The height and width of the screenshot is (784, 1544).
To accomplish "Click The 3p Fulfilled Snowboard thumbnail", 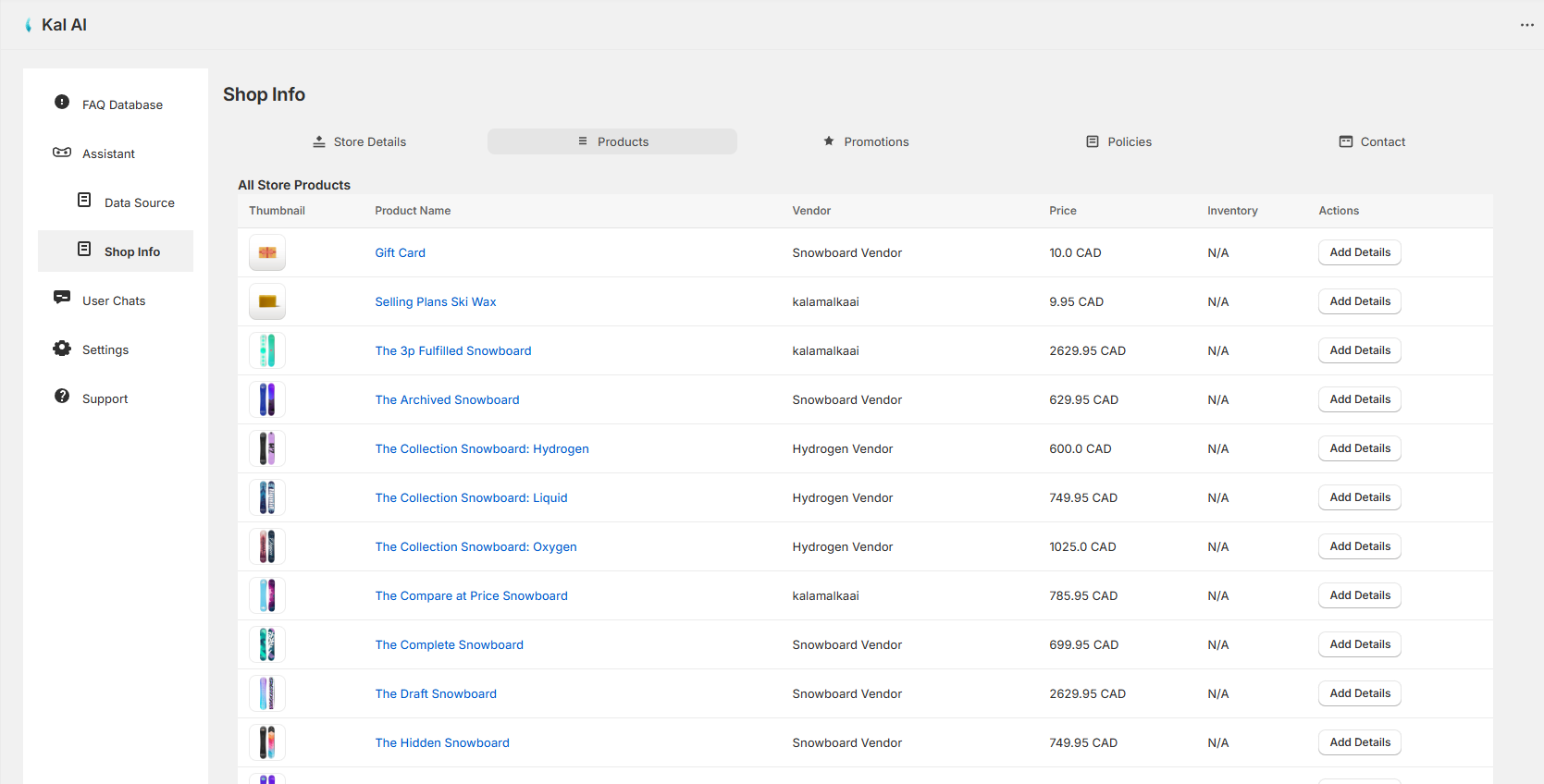I will tap(267, 350).
